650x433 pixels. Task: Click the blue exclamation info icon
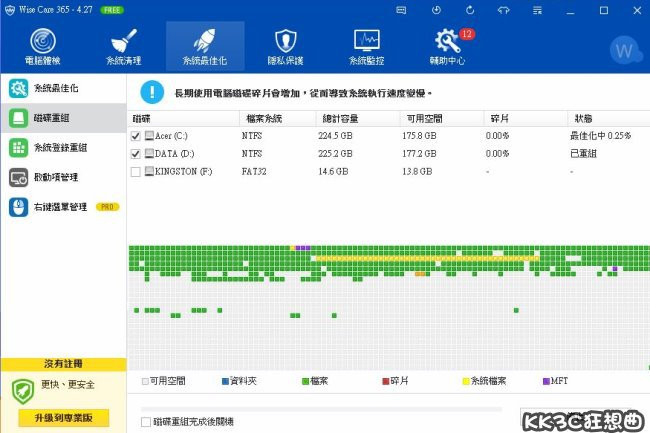coord(152,92)
